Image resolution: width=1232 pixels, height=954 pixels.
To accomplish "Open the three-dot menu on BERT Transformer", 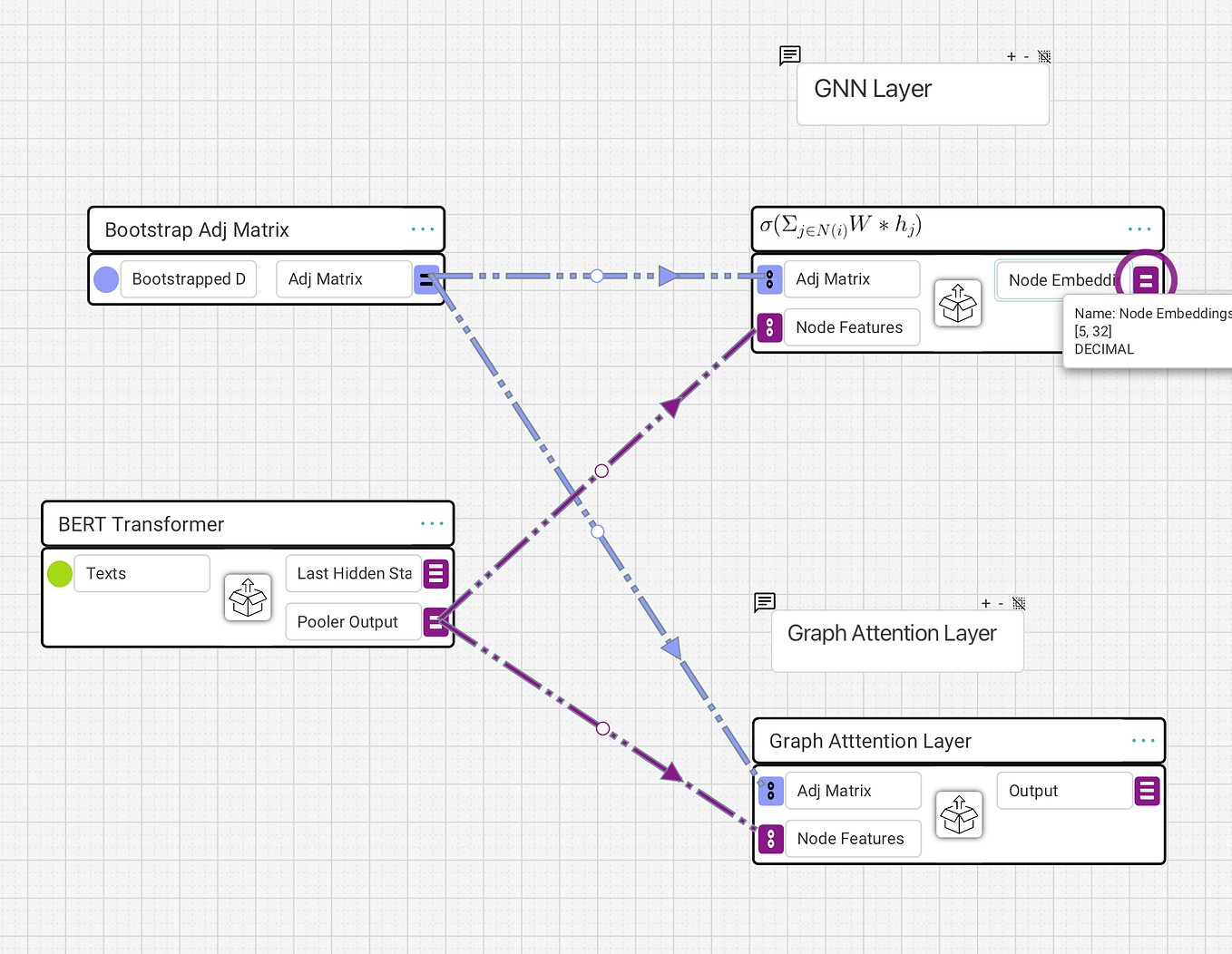I will point(434,523).
